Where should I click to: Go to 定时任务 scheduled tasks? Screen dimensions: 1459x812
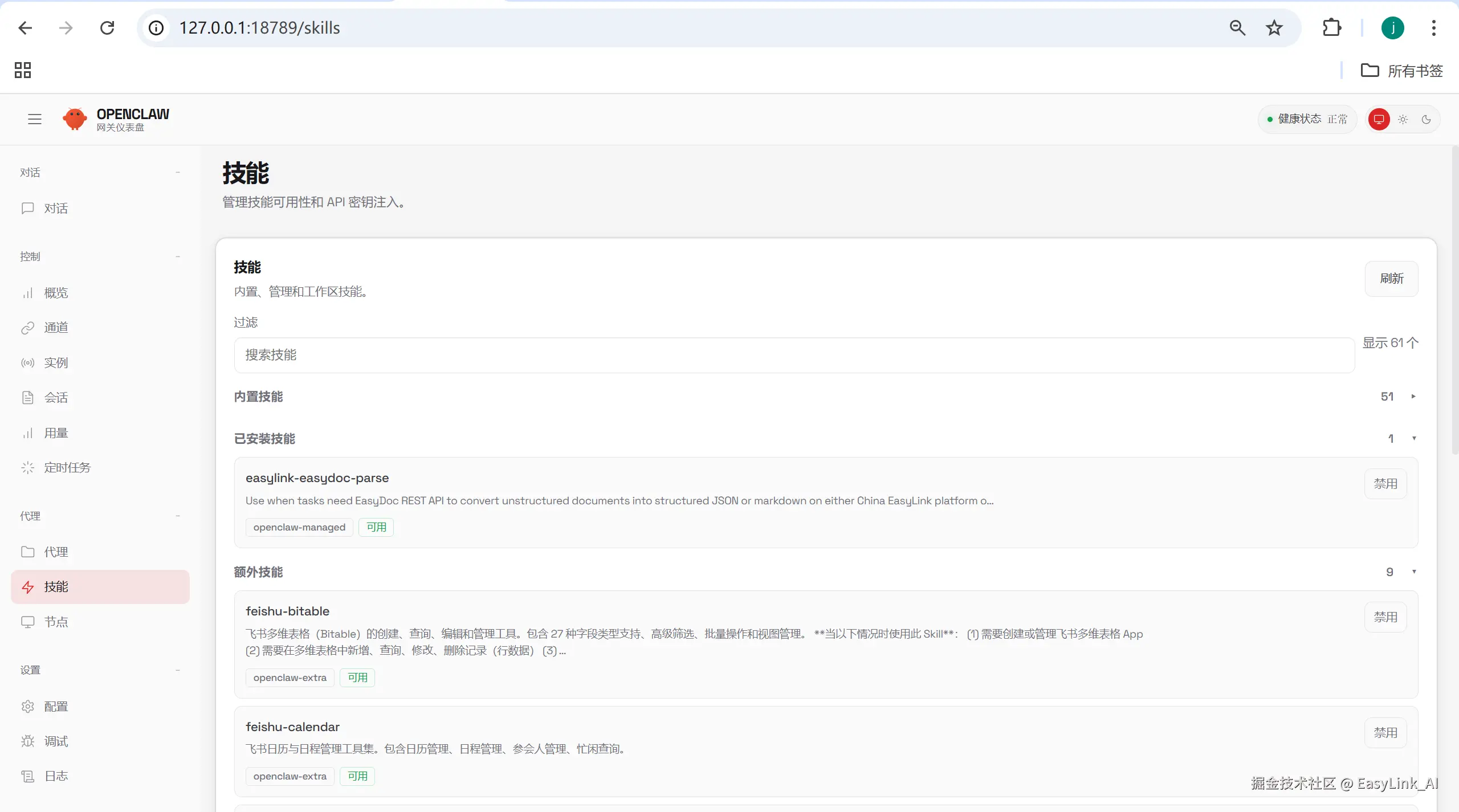pyautogui.click(x=67, y=468)
